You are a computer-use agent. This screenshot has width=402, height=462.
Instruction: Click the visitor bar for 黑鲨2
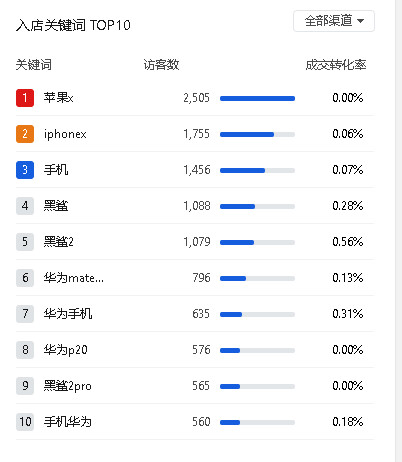click(257, 242)
